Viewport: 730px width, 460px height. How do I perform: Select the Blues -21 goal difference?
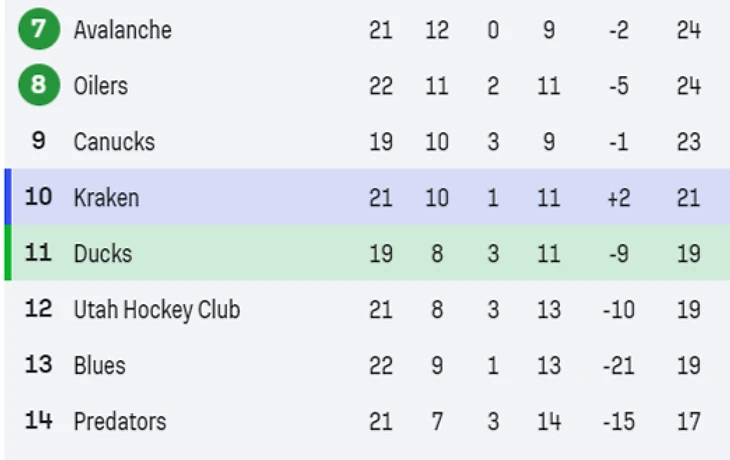pyautogui.click(x=618, y=366)
